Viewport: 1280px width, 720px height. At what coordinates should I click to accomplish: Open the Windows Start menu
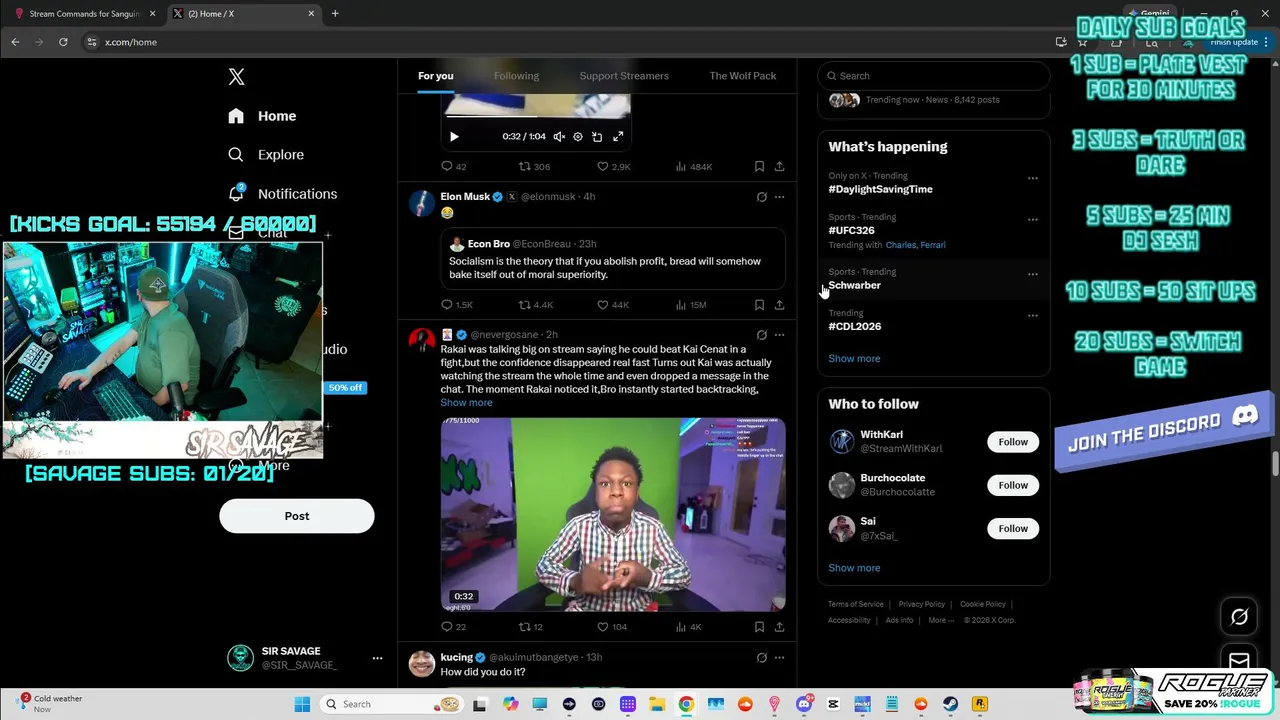pos(302,704)
